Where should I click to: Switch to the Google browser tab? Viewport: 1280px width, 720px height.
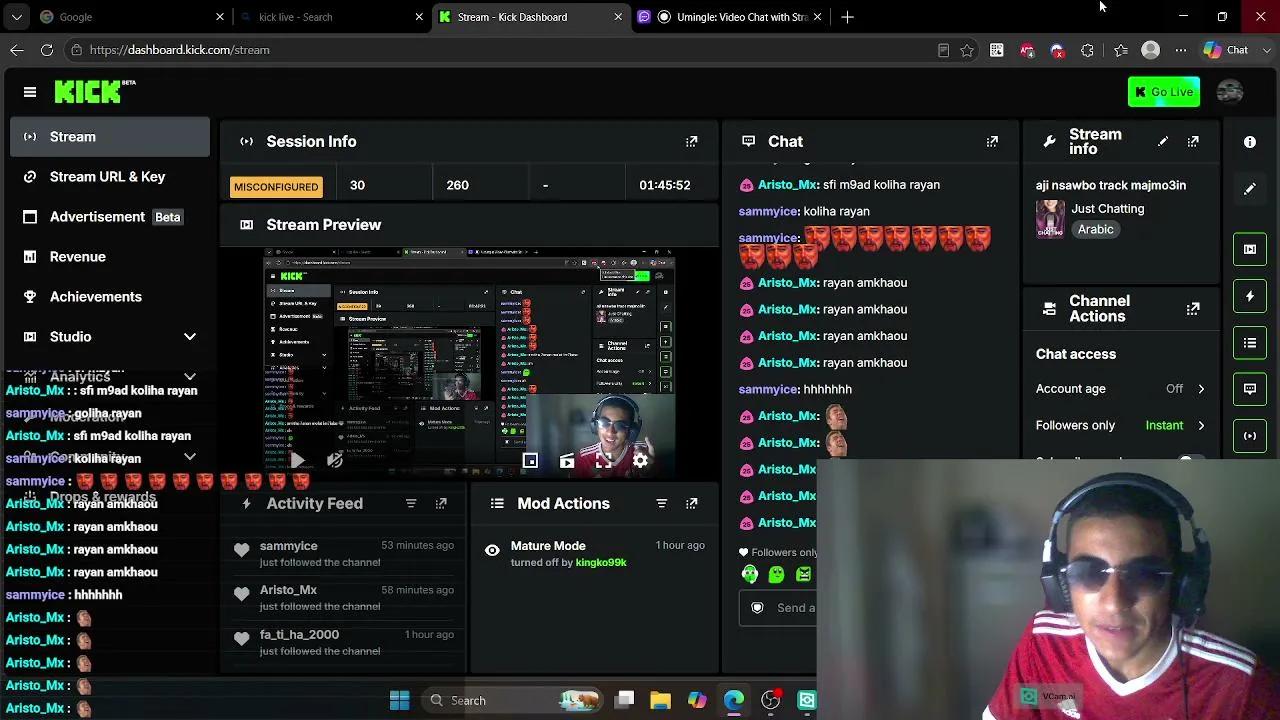tap(130, 17)
